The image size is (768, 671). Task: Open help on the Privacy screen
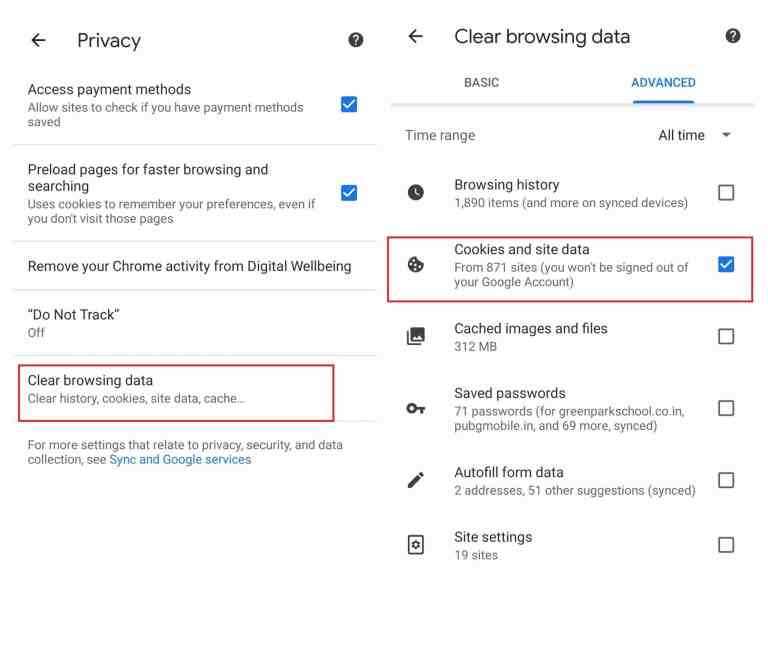click(x=356, y=40)
